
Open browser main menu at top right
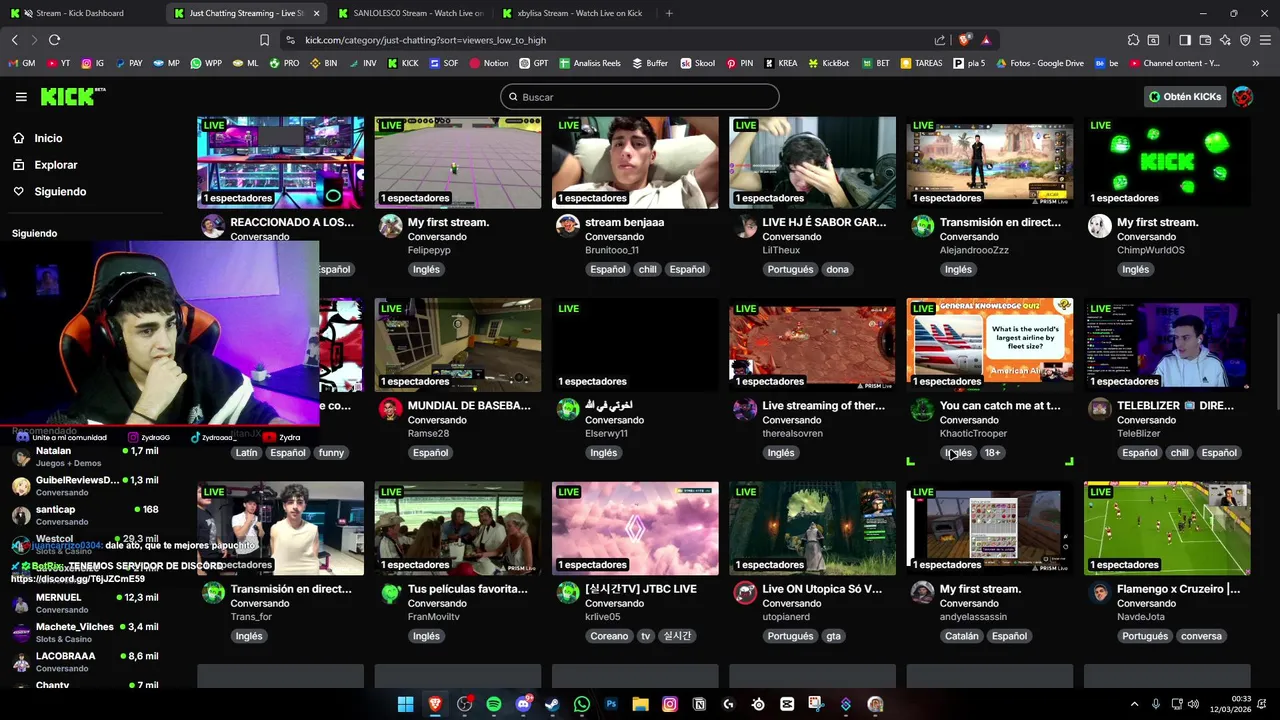1265,40
